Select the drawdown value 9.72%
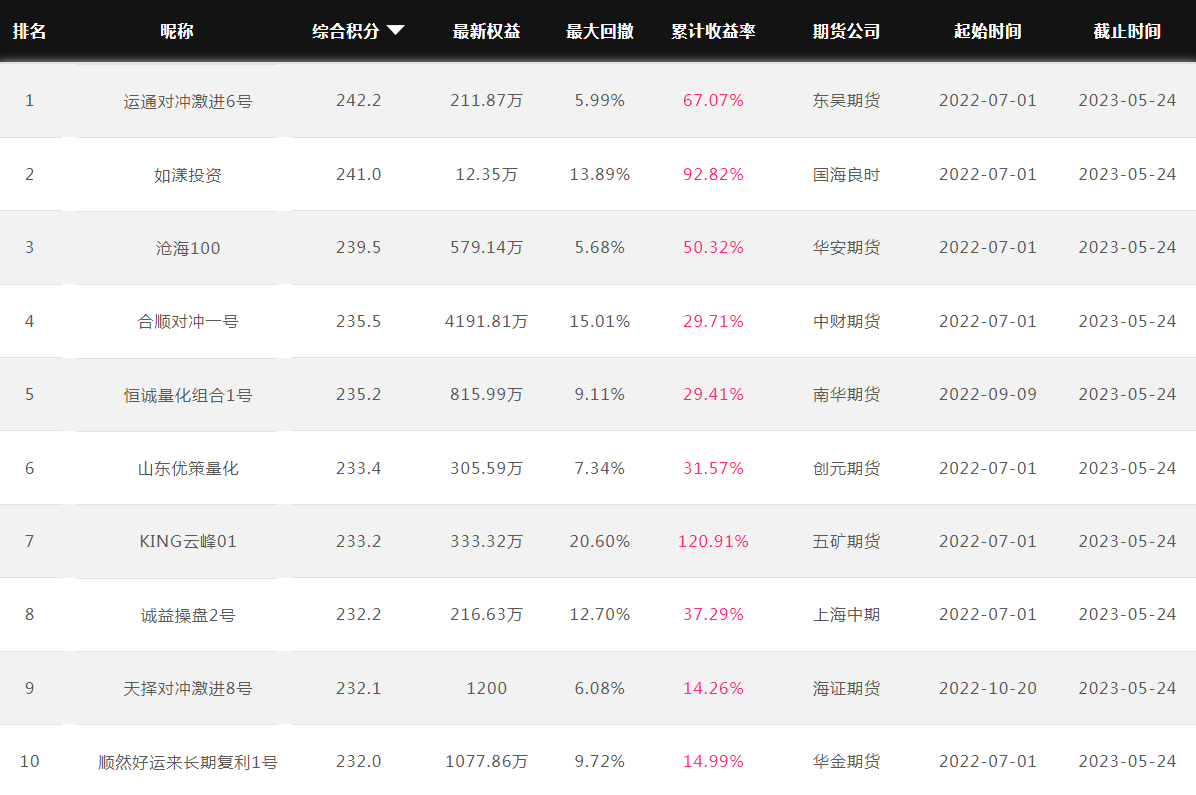The height and width of the screenshot is (795, 1196). [x=600, y=761]
